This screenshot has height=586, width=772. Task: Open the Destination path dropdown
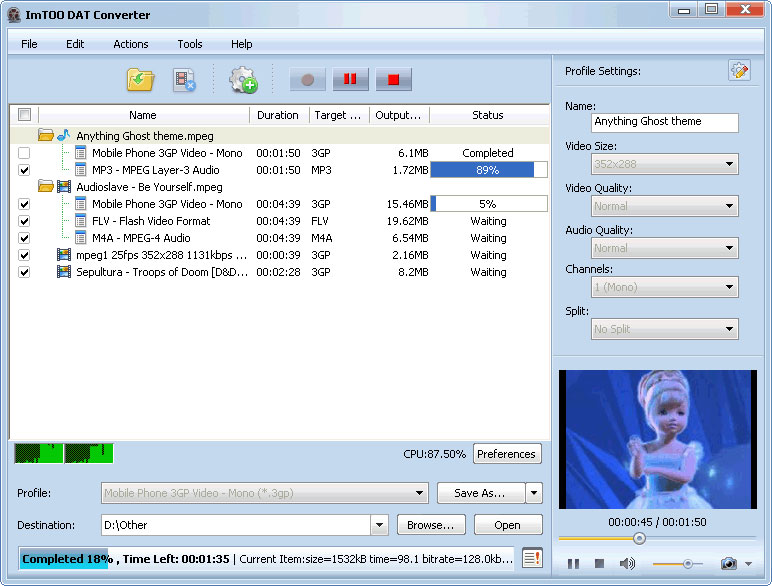pyautogui.click(x=379, y=525)
